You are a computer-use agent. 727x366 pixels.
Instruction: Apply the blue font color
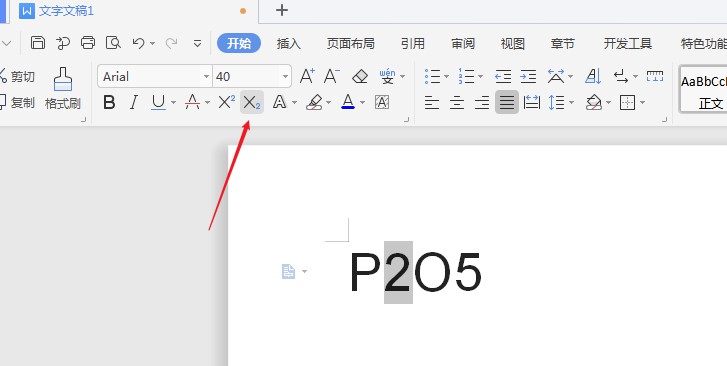(348, 102)
